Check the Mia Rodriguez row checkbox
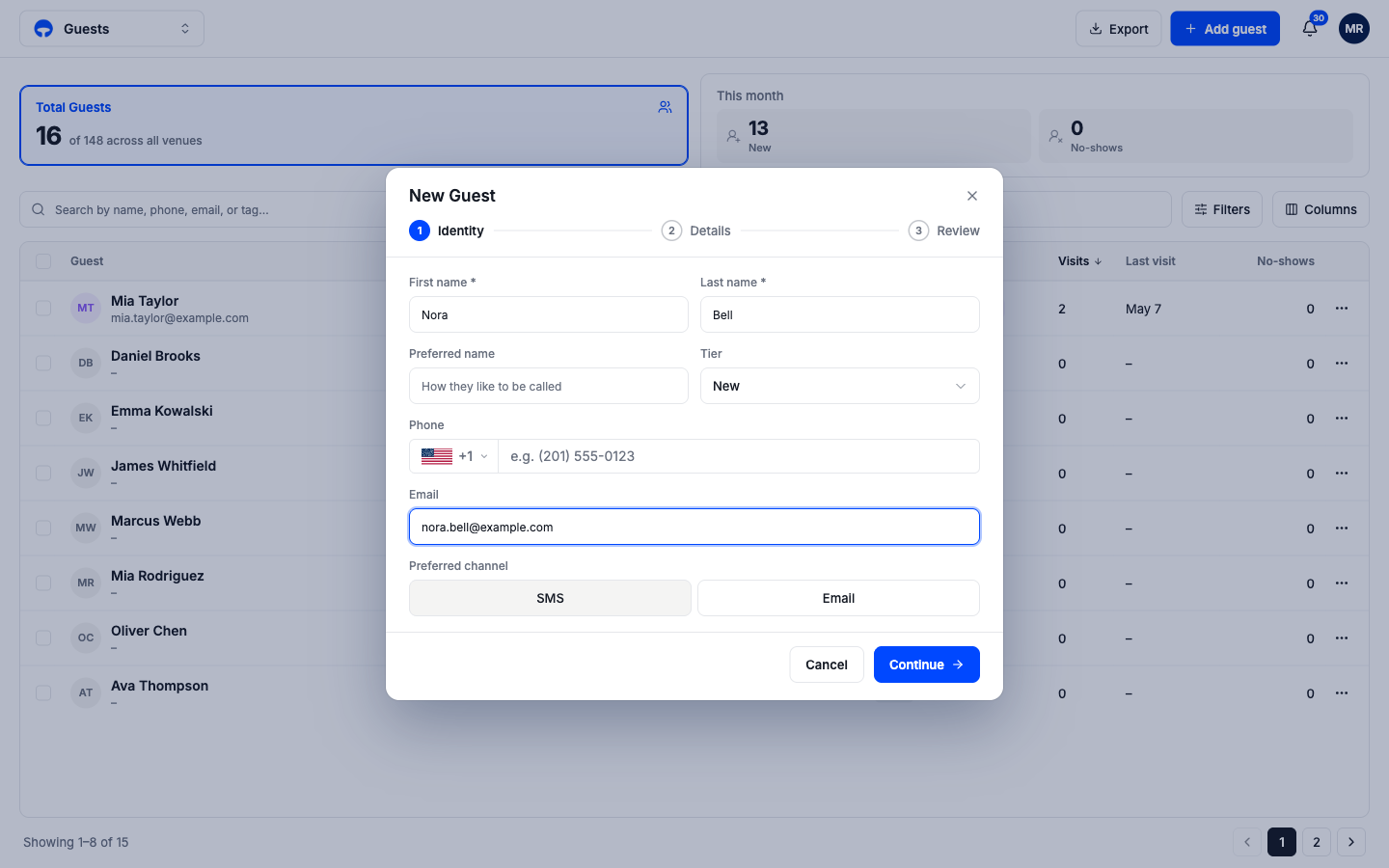 click(x=43, y=583)
